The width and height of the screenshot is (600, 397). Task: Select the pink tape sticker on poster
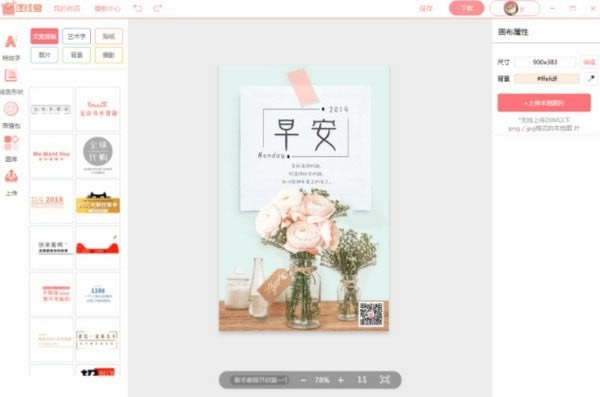303,87
